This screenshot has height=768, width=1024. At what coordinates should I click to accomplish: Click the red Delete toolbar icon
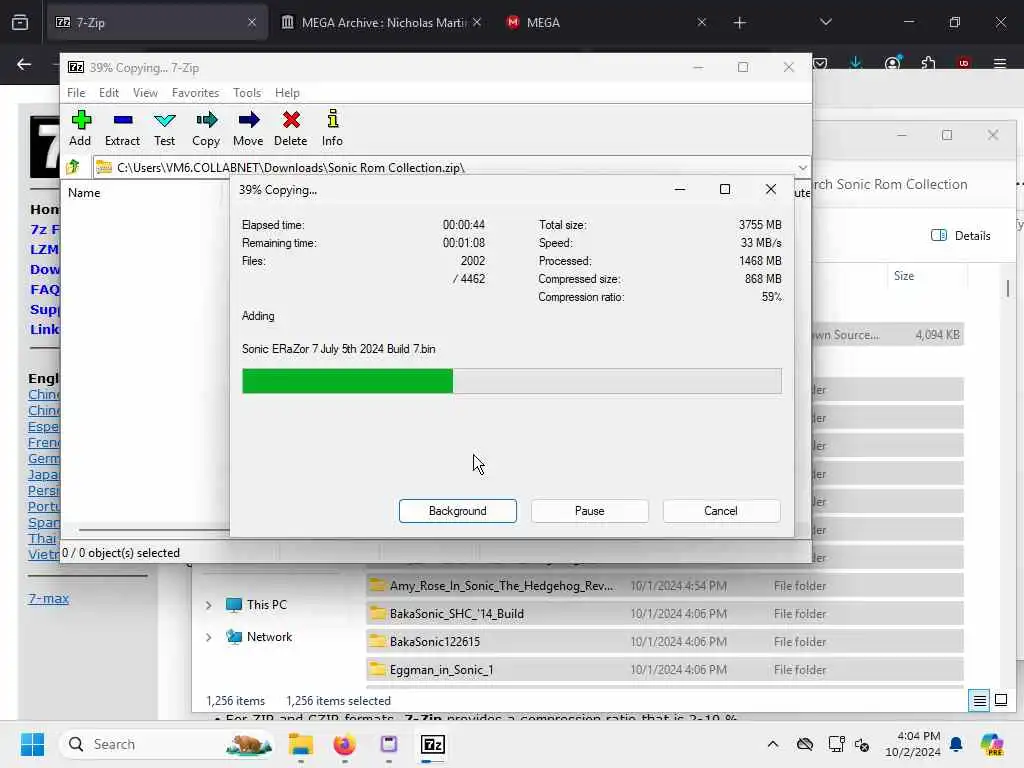point(291,128)
